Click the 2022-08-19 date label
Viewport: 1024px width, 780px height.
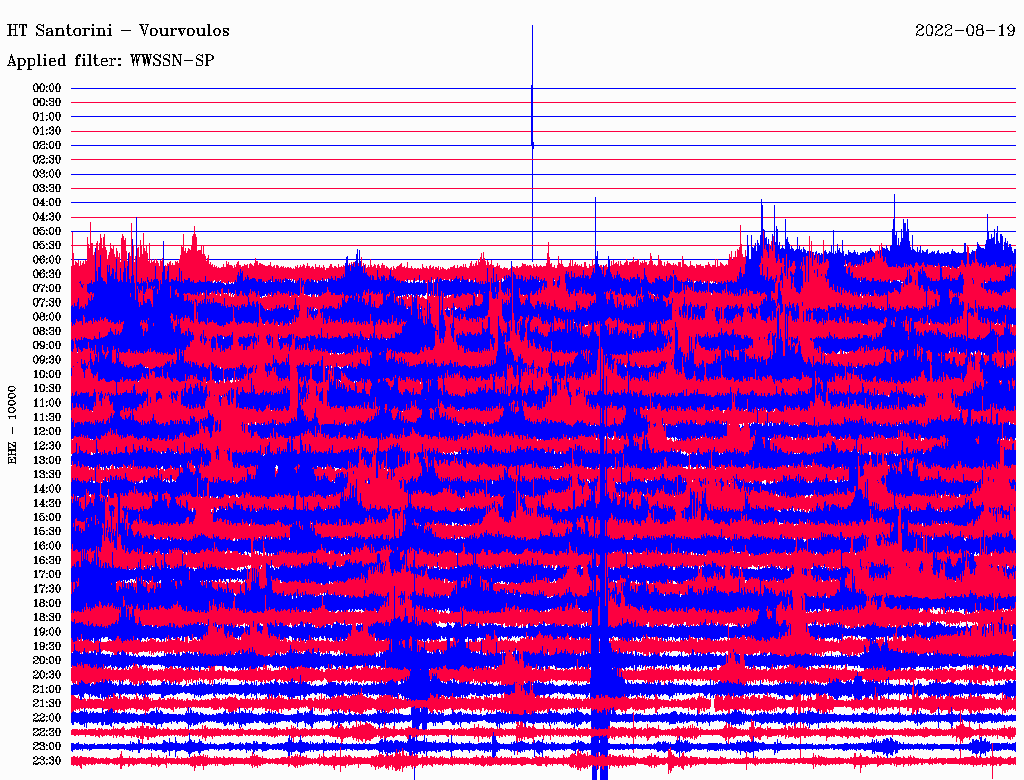point(965,31)
